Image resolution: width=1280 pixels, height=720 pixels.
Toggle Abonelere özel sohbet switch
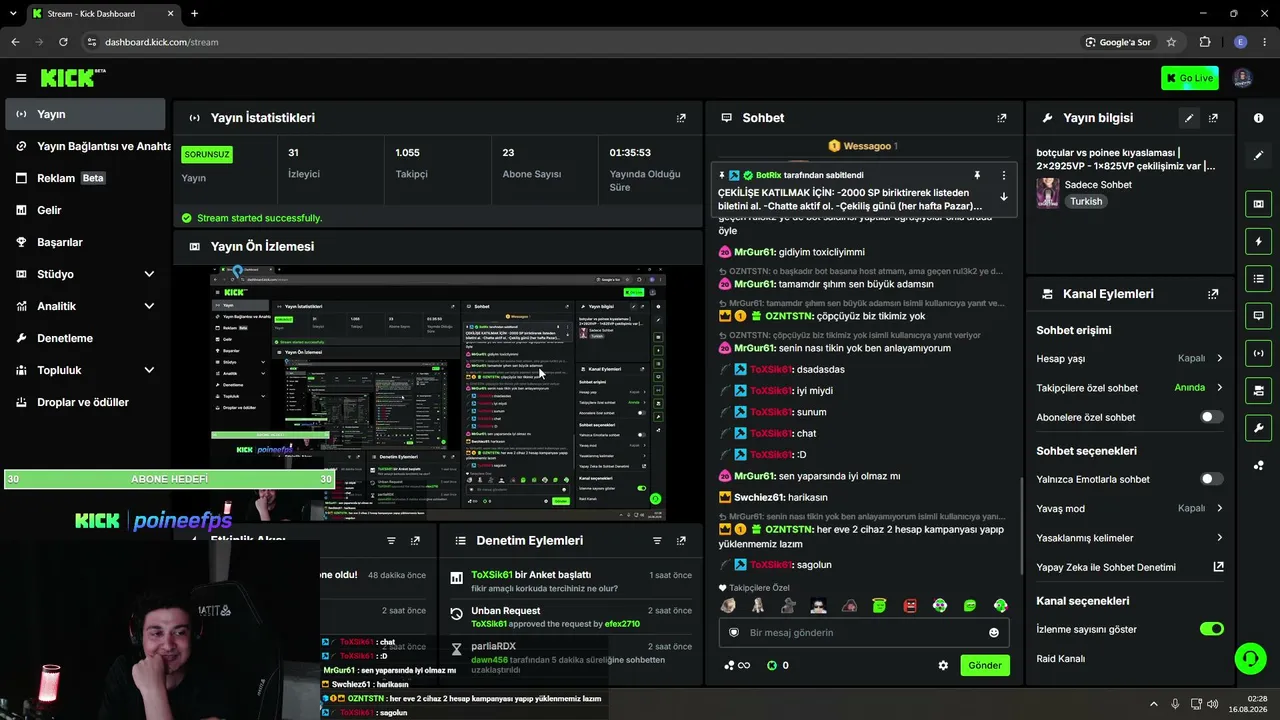(1211, 417)
